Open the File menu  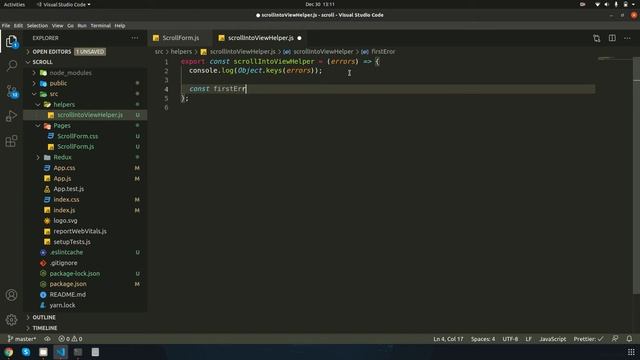coord(6,25)
